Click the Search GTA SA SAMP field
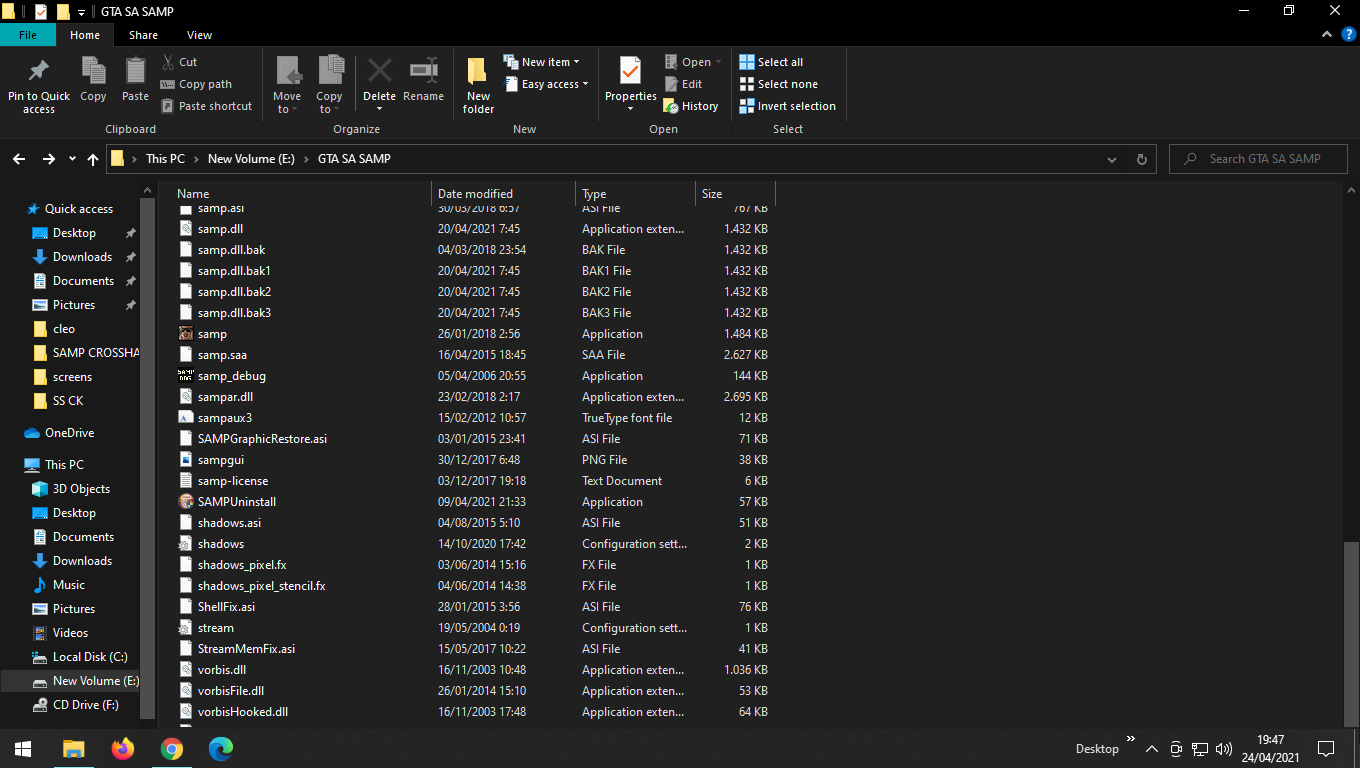 point(1258,159)
